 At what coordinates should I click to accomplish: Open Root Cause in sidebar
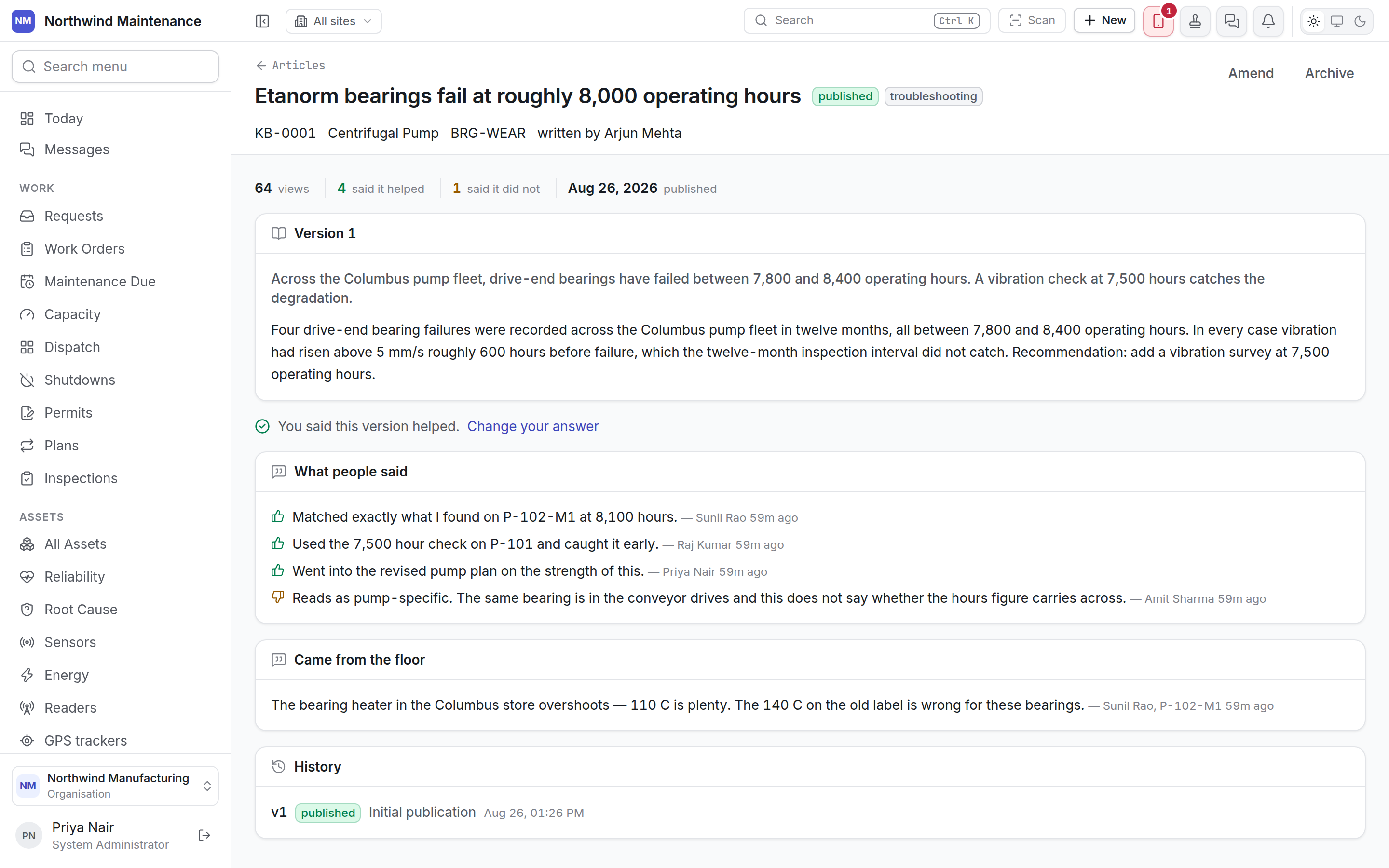(x=115, y=609)
